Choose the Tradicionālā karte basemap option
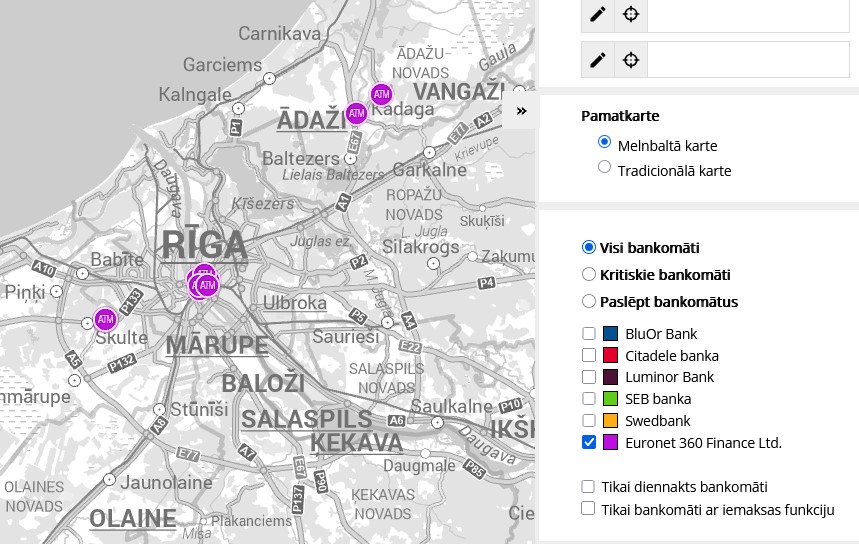This screenshot has height=544, width=859. pyautogui.click(x=604, y=167)
